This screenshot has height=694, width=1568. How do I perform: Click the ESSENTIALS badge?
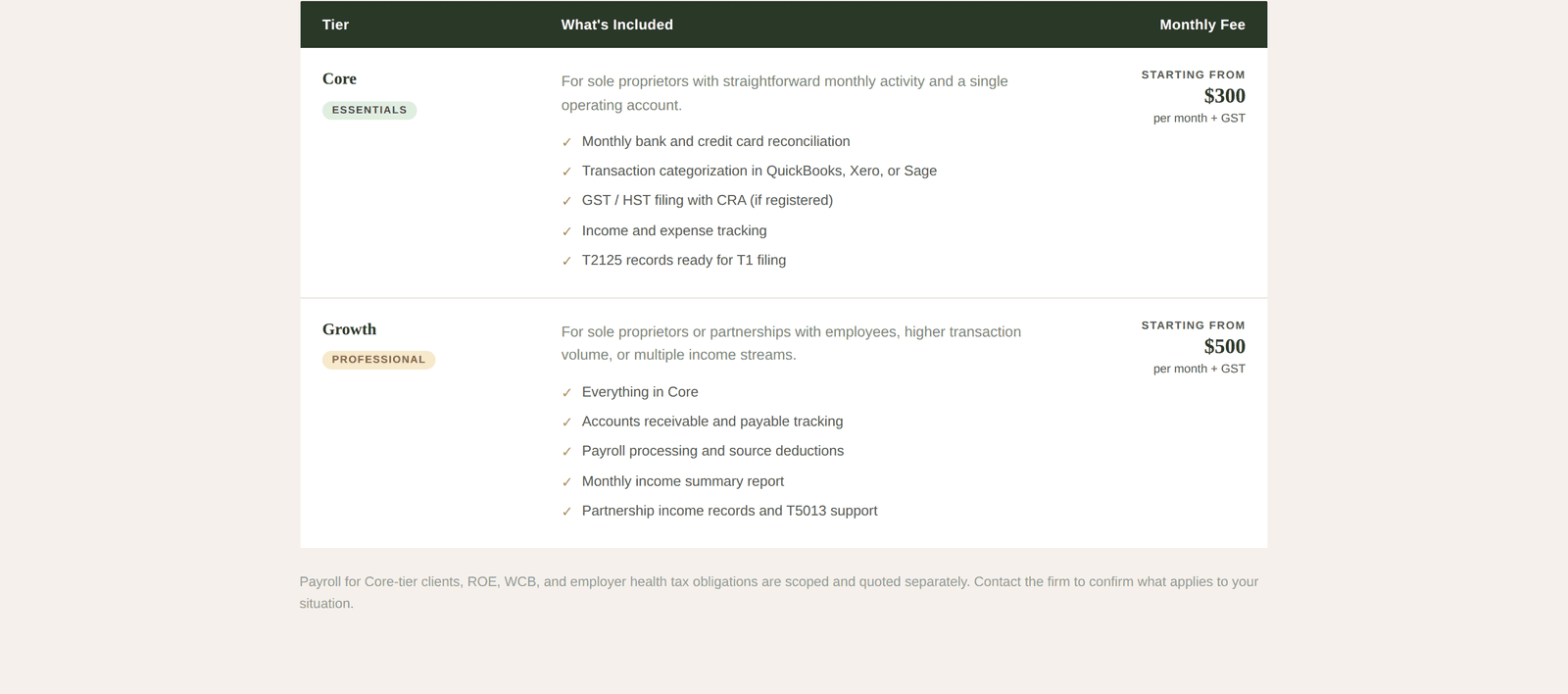[x=369, y=110]
